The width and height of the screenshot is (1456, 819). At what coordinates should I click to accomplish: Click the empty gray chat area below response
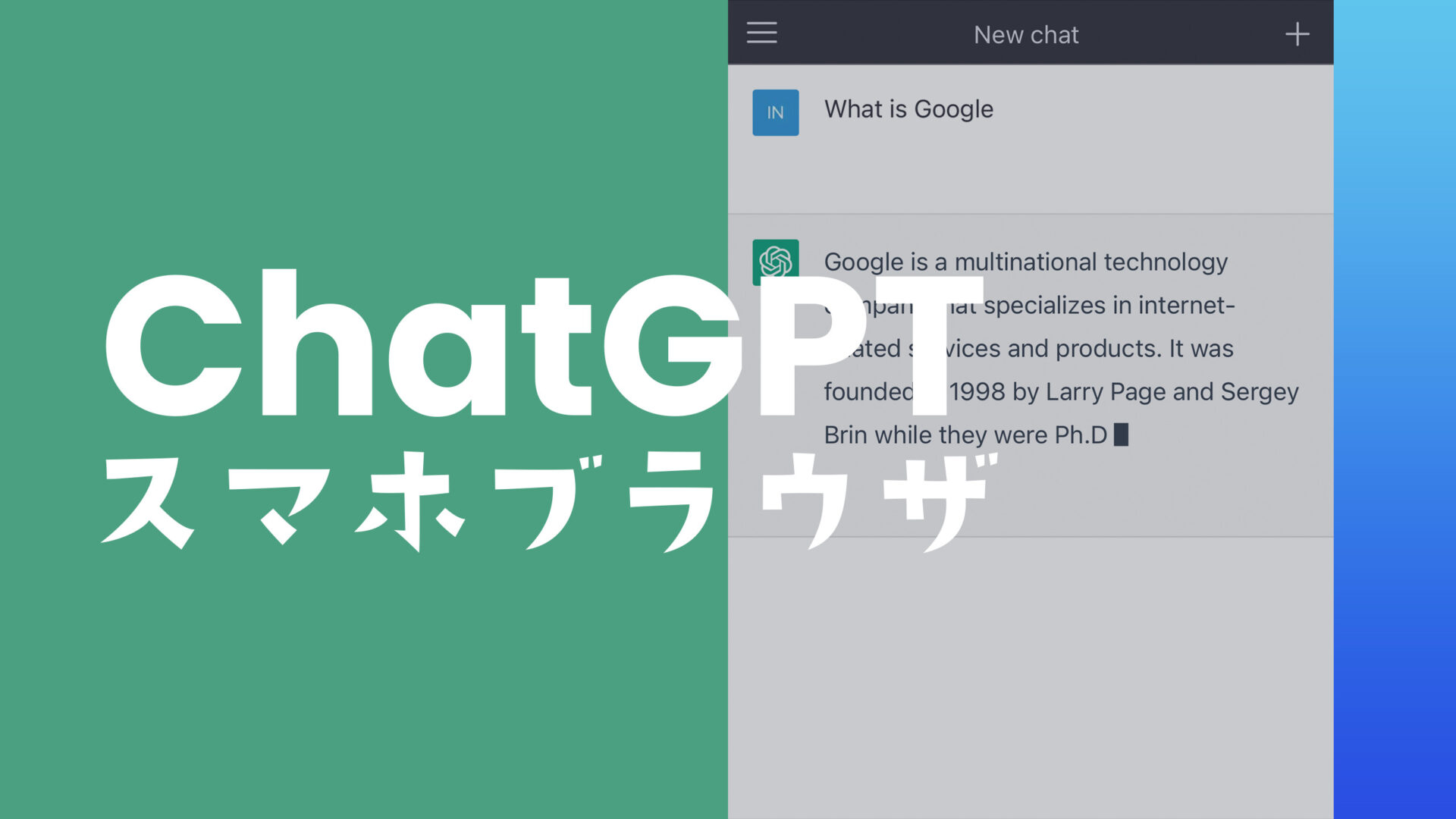[x=1030, y=675]
